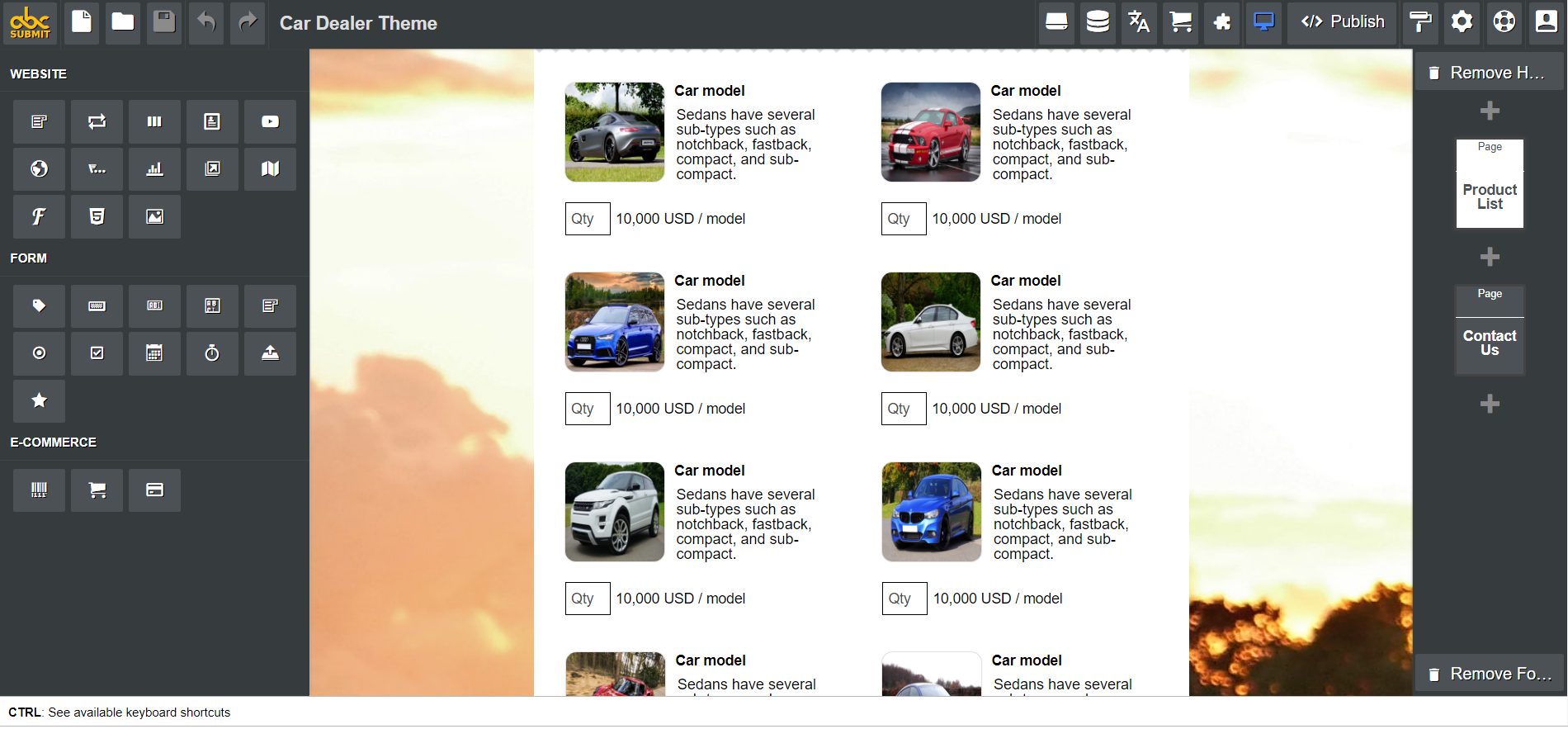Open settings gear in top toolbar

(x=1462, y=22)
